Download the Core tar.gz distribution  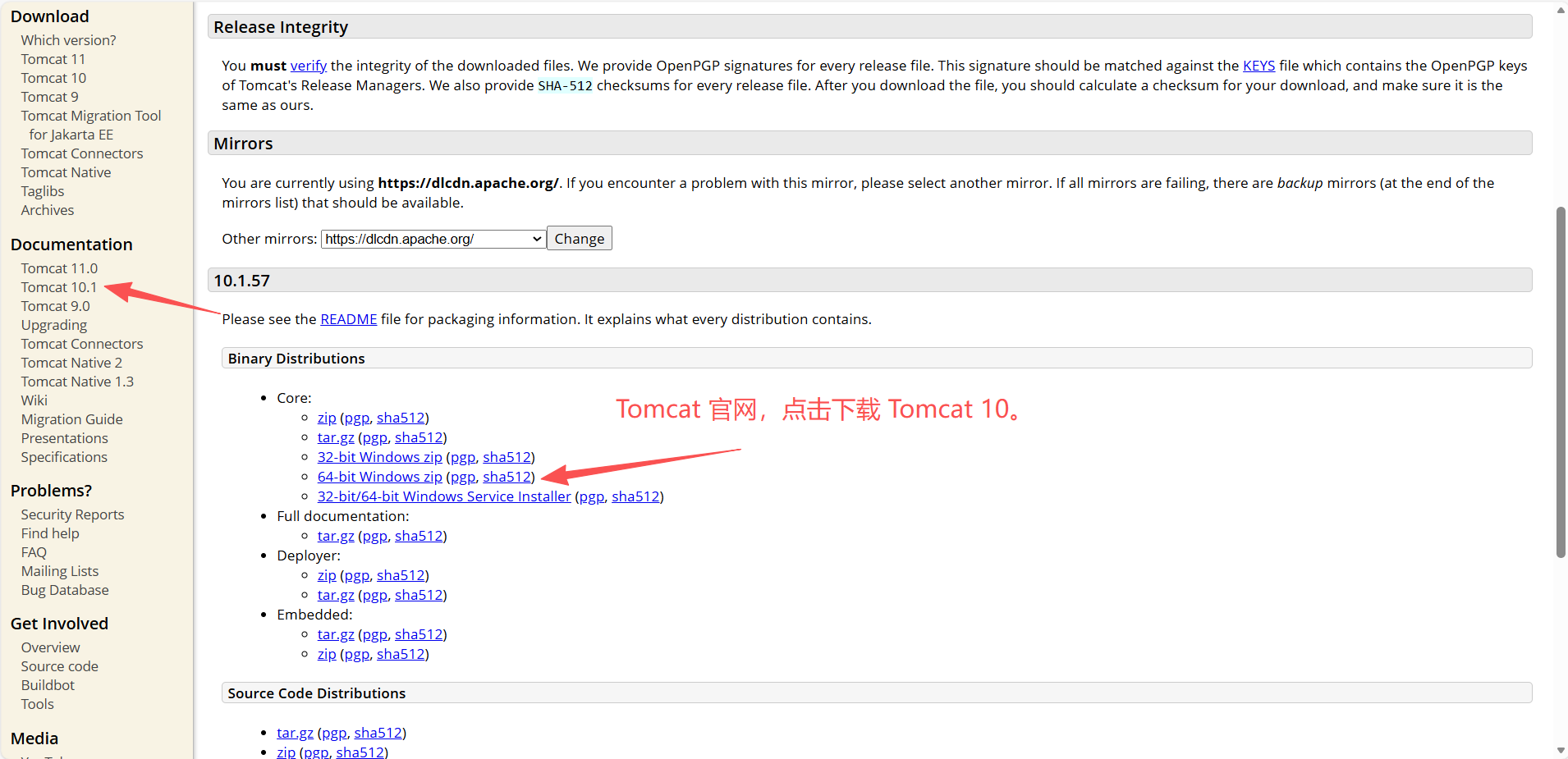coord(336,437)
